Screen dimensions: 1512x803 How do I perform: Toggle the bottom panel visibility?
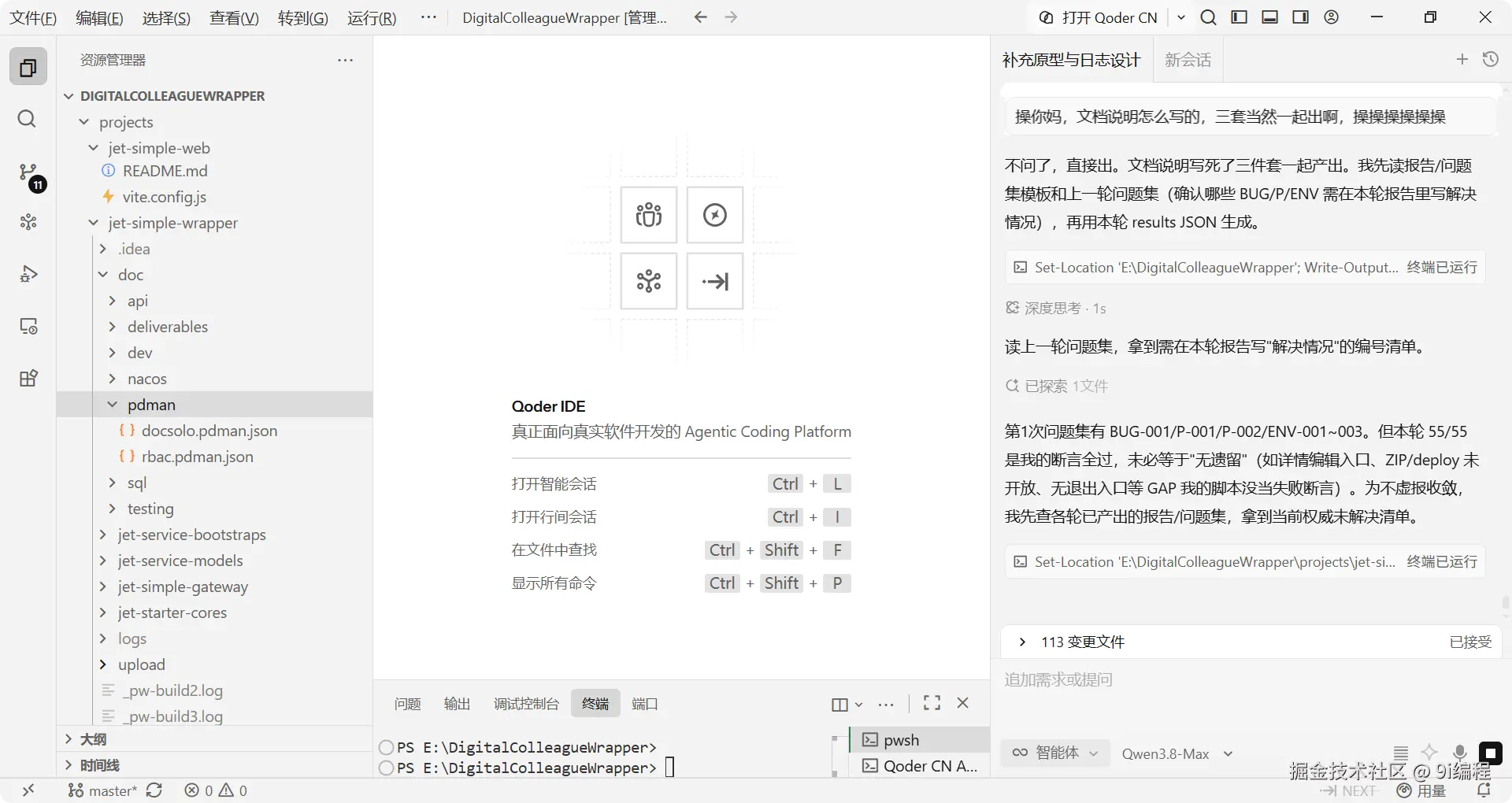pyautogui.click(x=1270, y=17)
